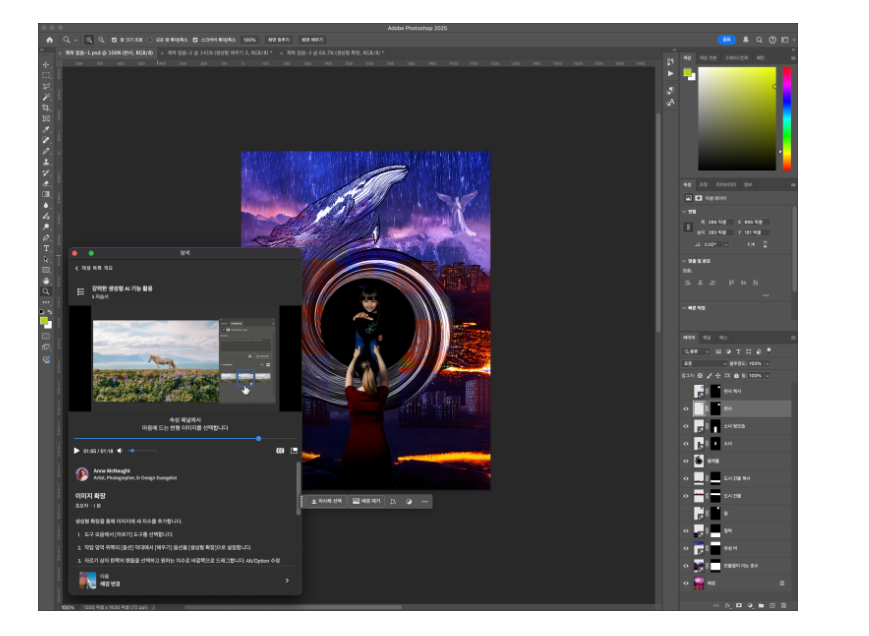Open the rotation angle dropdown in Properties
Screen dimensions: 869x636
[x=726, y=244]
